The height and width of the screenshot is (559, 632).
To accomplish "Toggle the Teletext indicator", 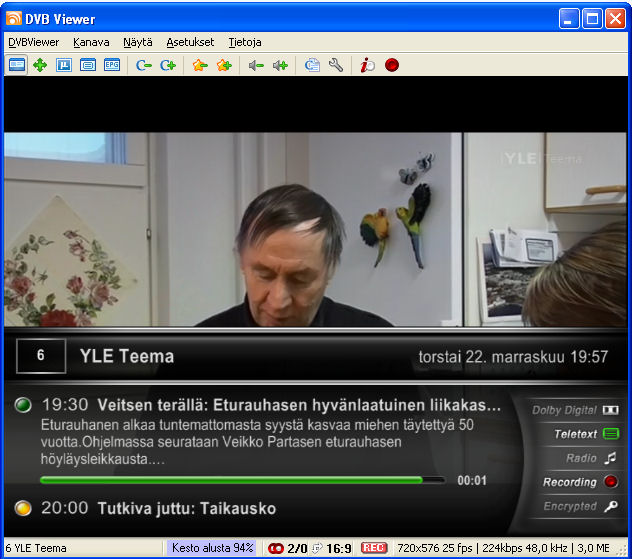I will [x=586, y=434].
